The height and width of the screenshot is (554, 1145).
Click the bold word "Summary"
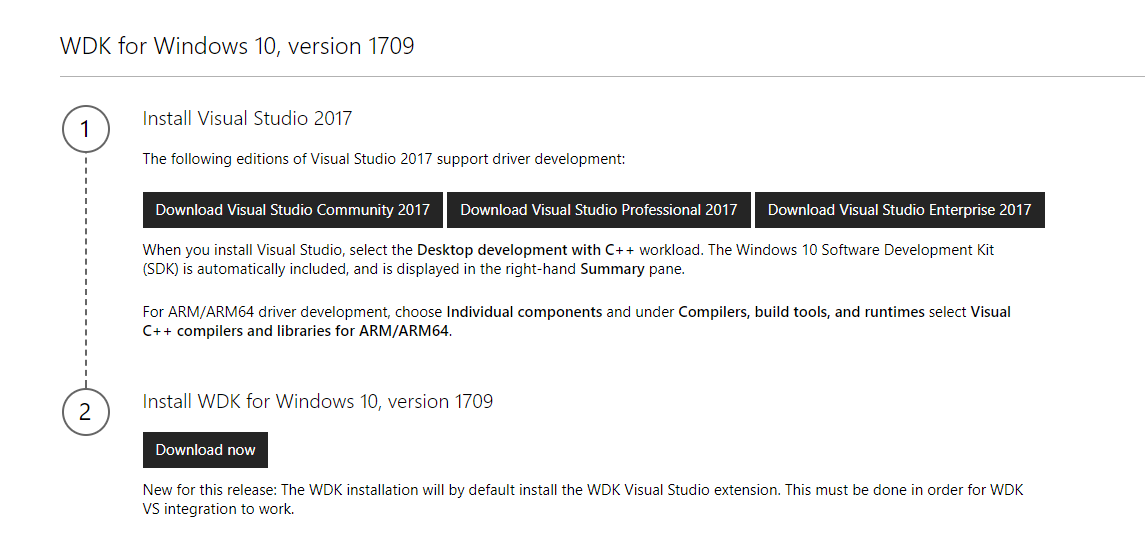click(x=612, y=269)
